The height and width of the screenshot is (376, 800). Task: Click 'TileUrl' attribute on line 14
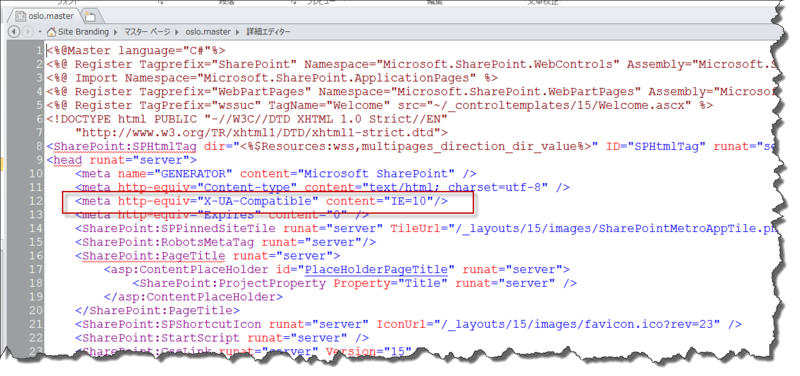[415, 229]
